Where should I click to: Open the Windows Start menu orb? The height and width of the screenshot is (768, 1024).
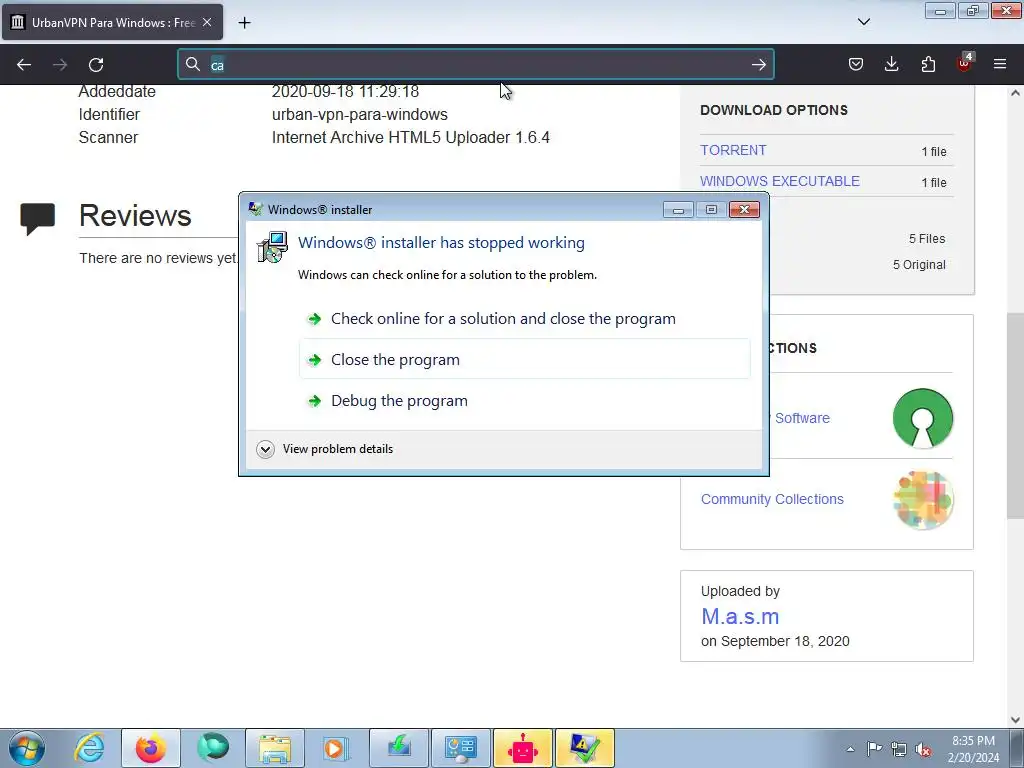pos(27,748)
